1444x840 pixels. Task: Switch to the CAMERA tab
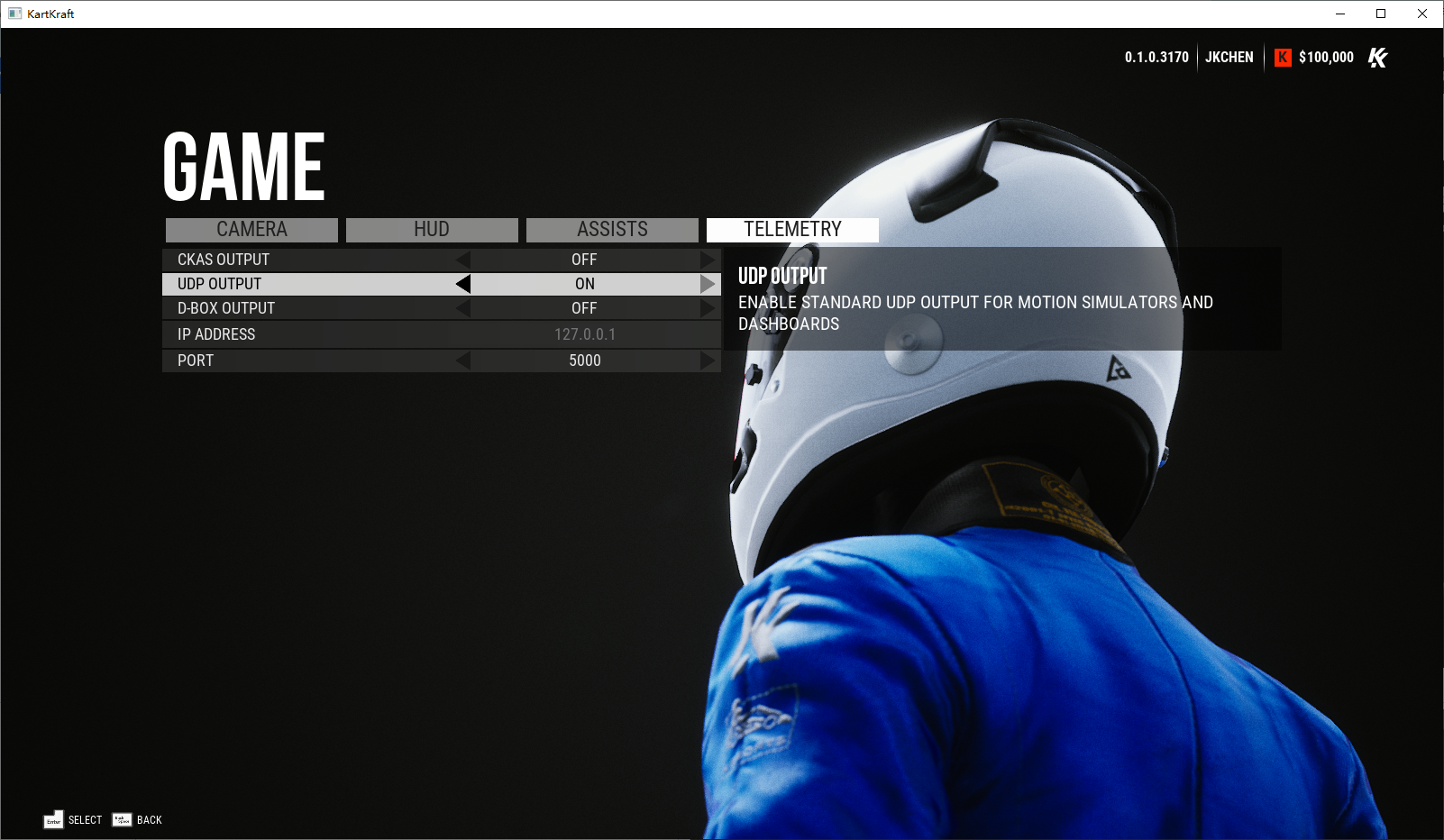tap(251, 230)
